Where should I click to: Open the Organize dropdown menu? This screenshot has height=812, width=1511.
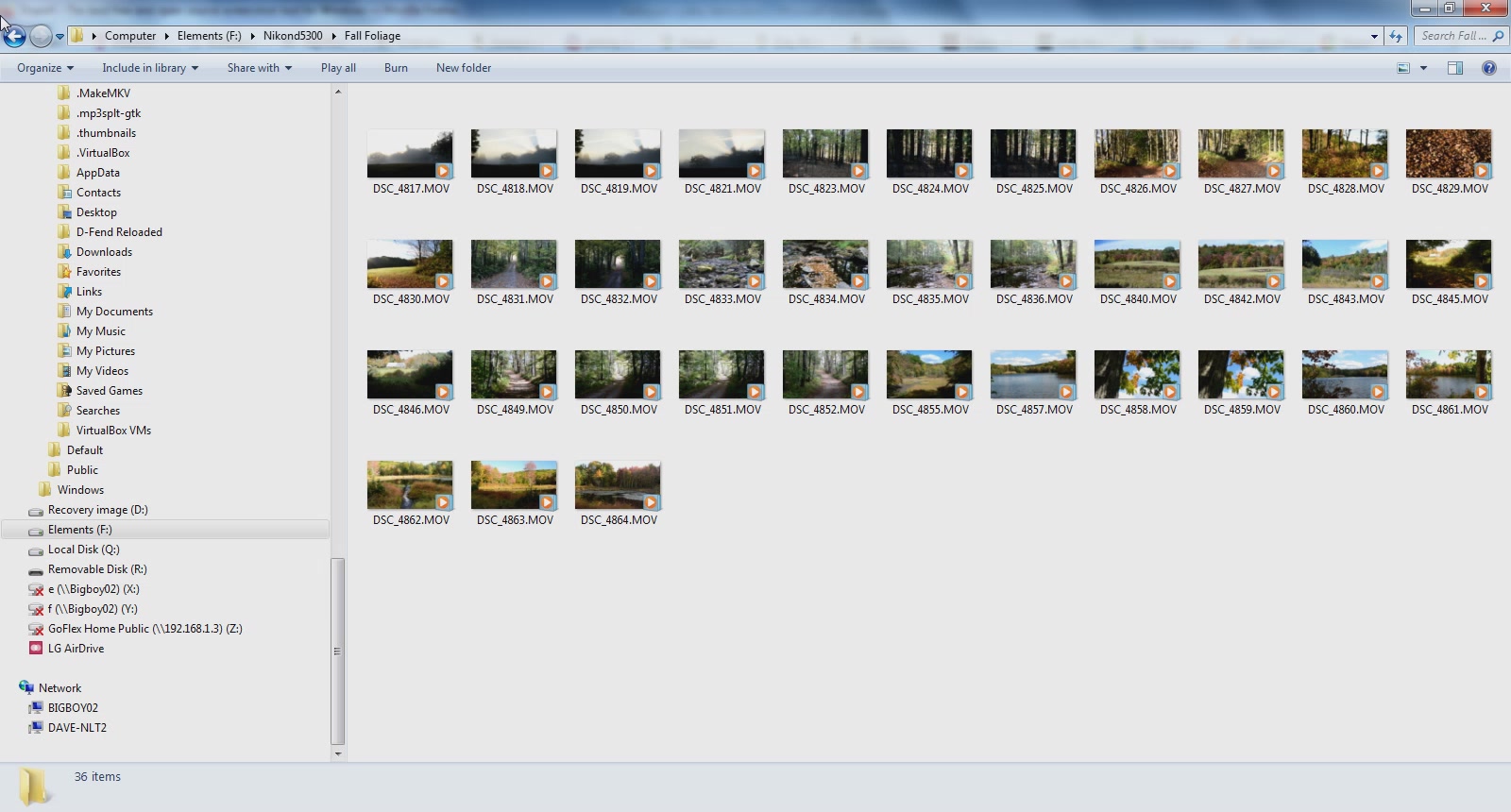(x=44, y=68)
